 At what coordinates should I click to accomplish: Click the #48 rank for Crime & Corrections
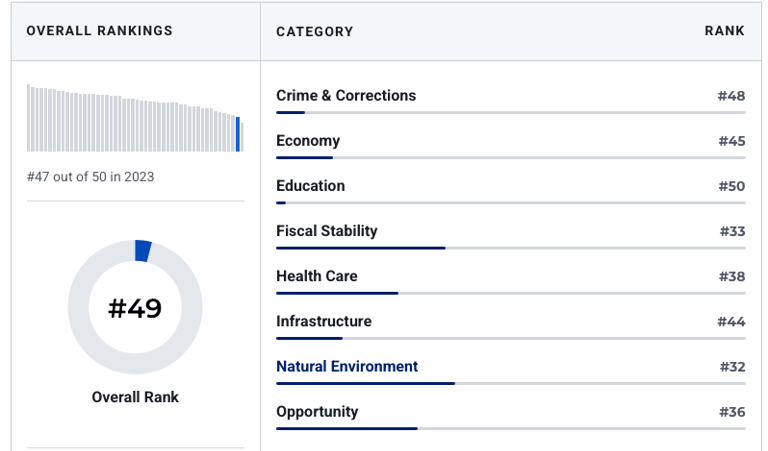click(x=731, y=96)
